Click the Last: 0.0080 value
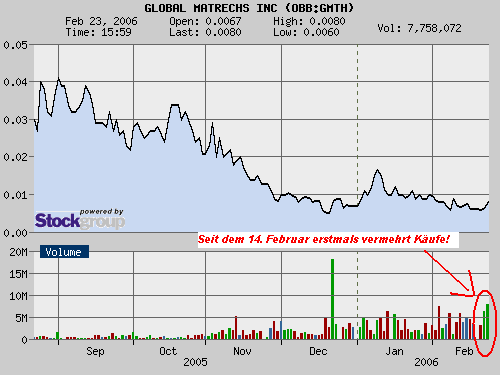This screenshot has height=375, width=500. click(x=205, y=32)
